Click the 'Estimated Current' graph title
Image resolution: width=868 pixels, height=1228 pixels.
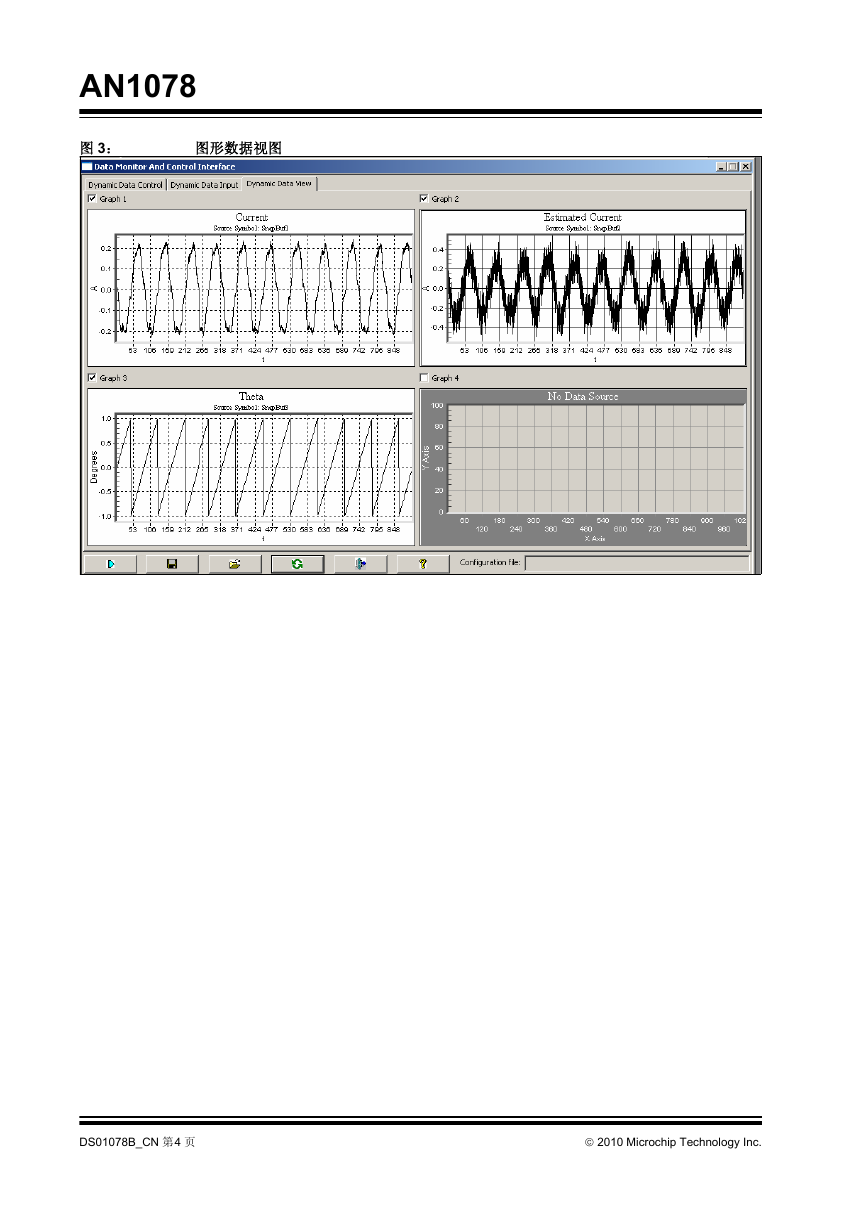(583, 217)
